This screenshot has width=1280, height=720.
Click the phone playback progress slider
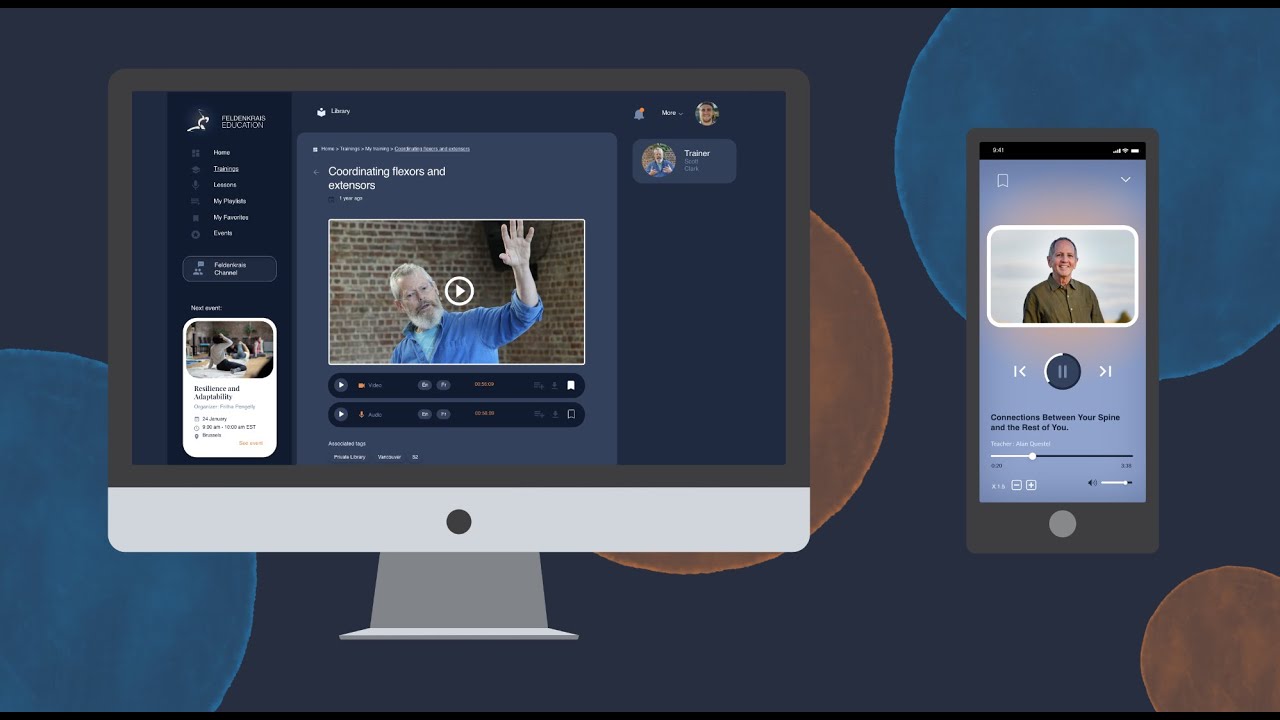pyautogui.click(x=1062, y=456)
